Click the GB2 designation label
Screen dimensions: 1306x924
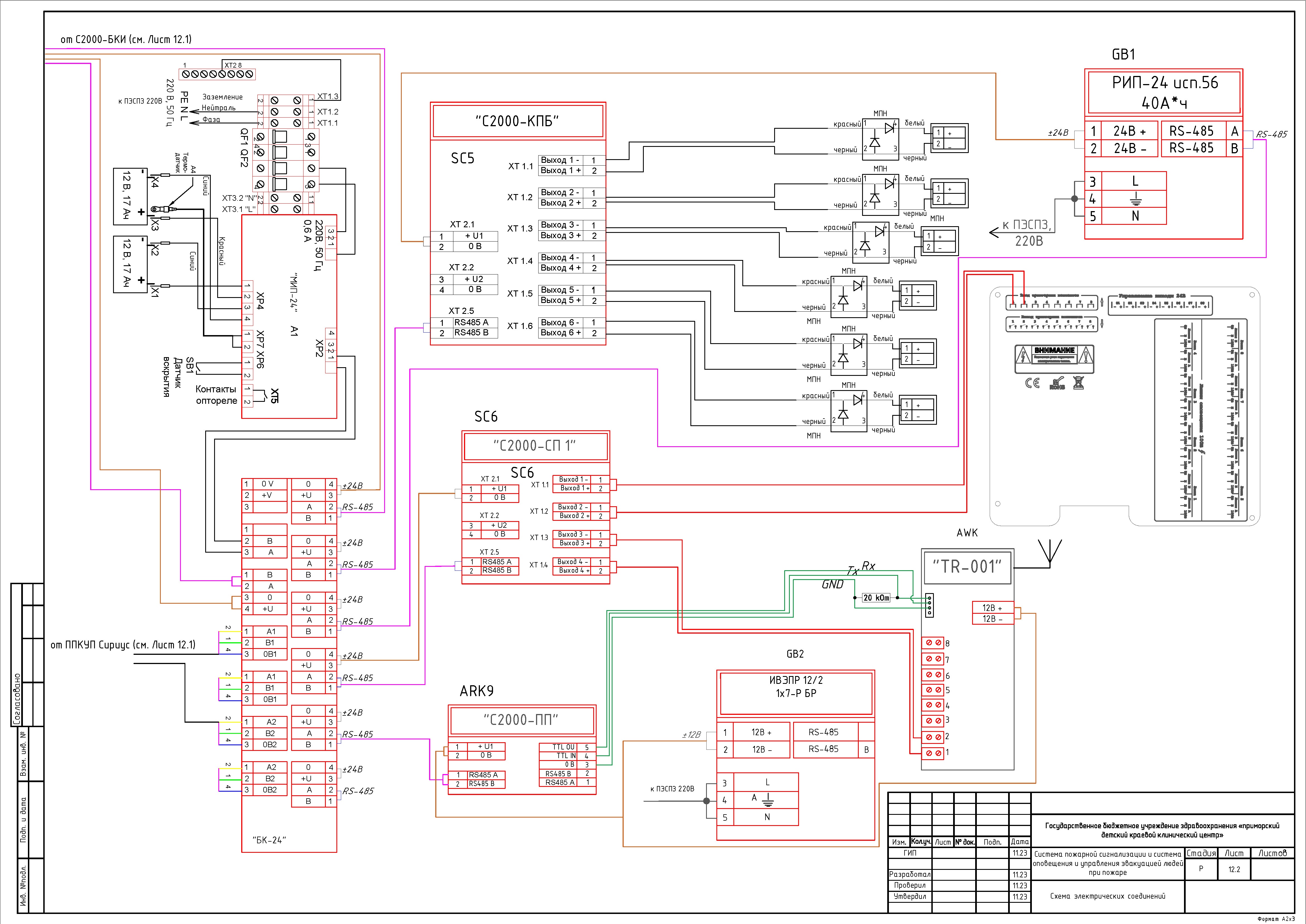[795, 654]
